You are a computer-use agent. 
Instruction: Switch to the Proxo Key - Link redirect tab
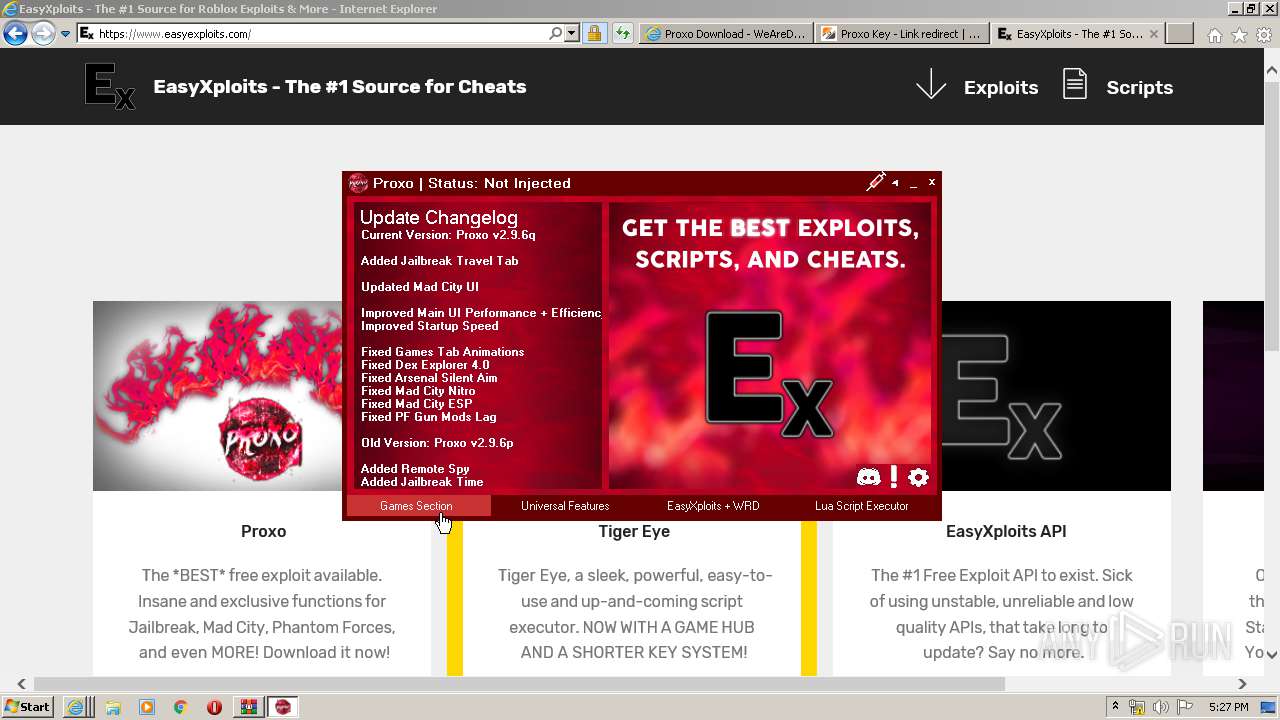901,33
